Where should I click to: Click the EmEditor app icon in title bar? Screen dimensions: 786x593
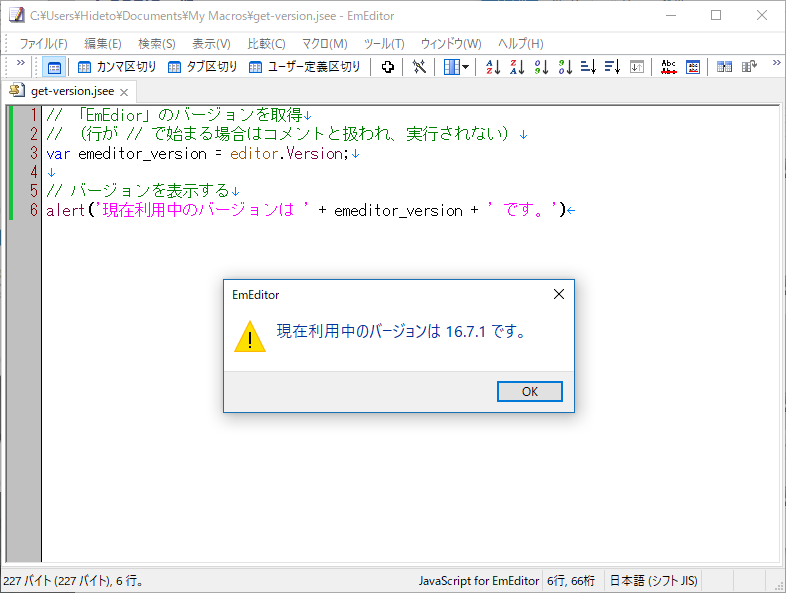coord(17,15)
